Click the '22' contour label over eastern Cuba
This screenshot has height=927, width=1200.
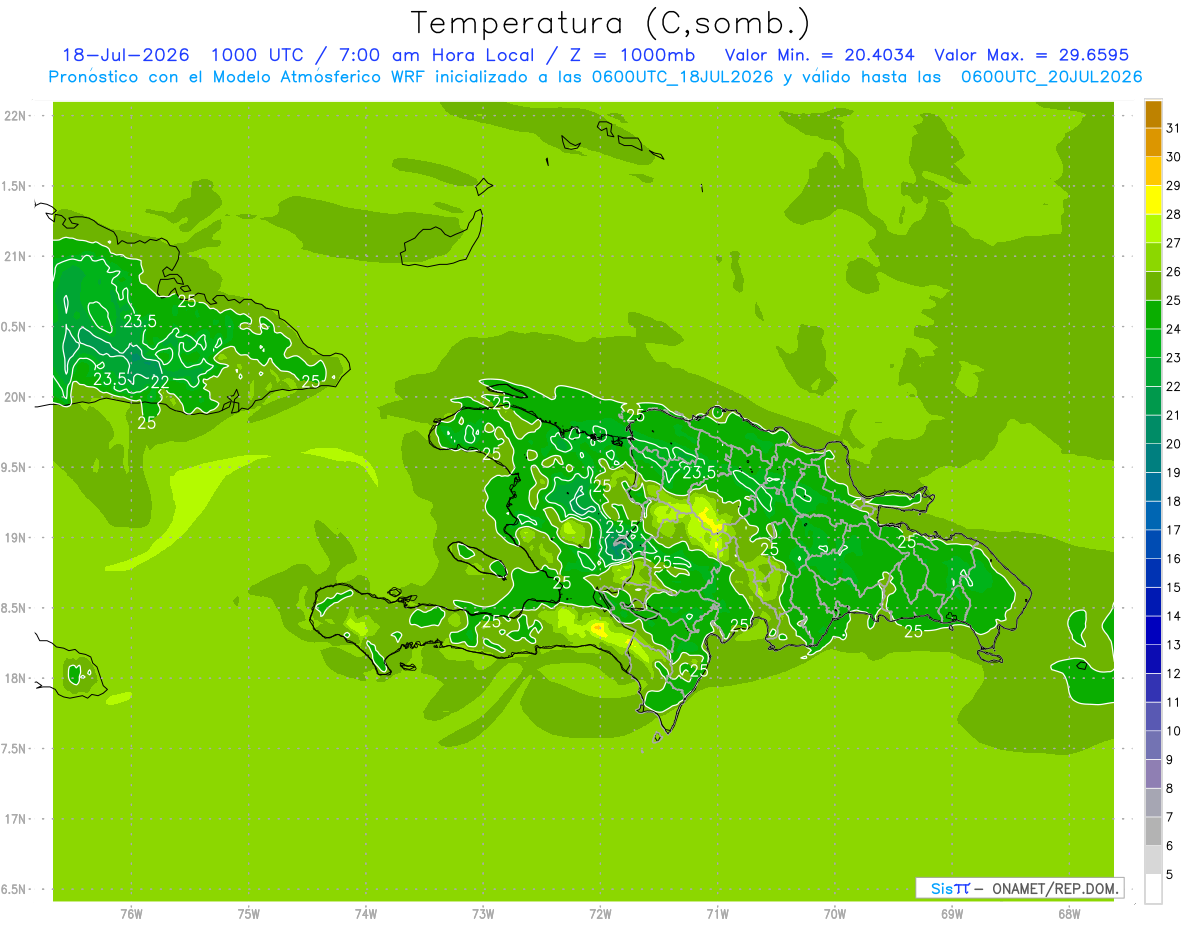[x=160, y=381]
